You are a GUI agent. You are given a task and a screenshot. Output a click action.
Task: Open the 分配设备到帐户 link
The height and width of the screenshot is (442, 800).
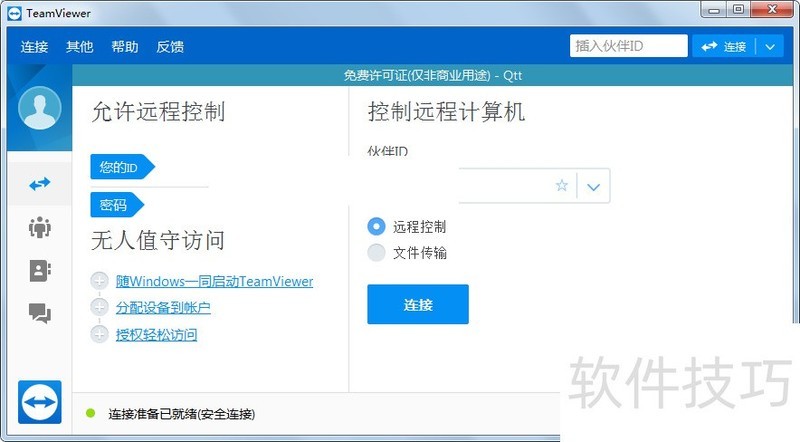(x=163, y=308)
